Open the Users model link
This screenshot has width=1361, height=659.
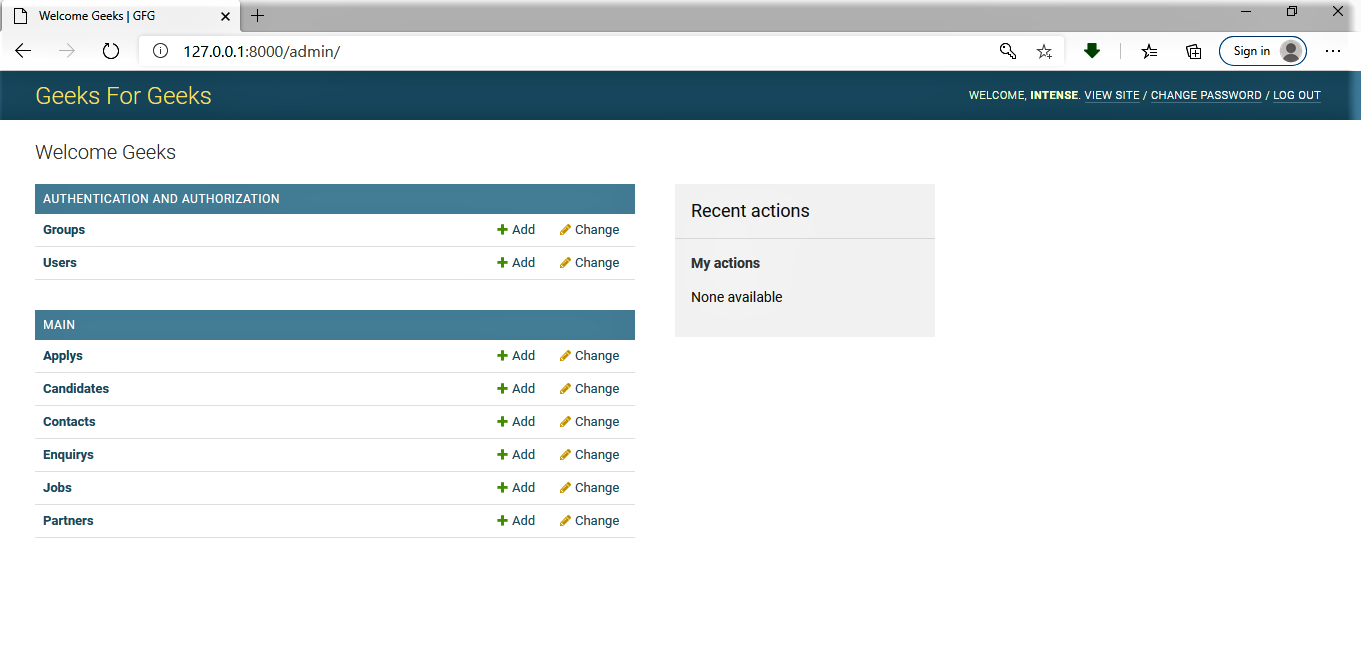point(60,263)
